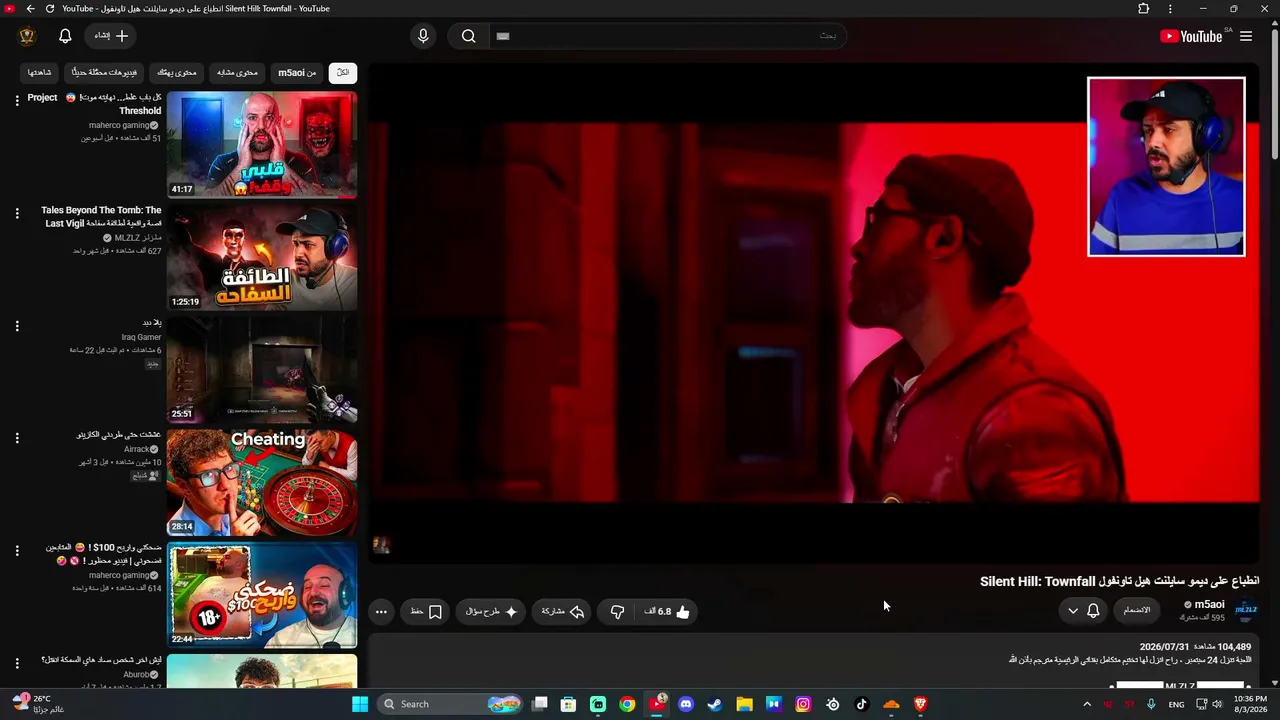The height and width of the screenshot is (720, 1280).
Task: Open options for the Airrack video
Action: pos(17,438)
